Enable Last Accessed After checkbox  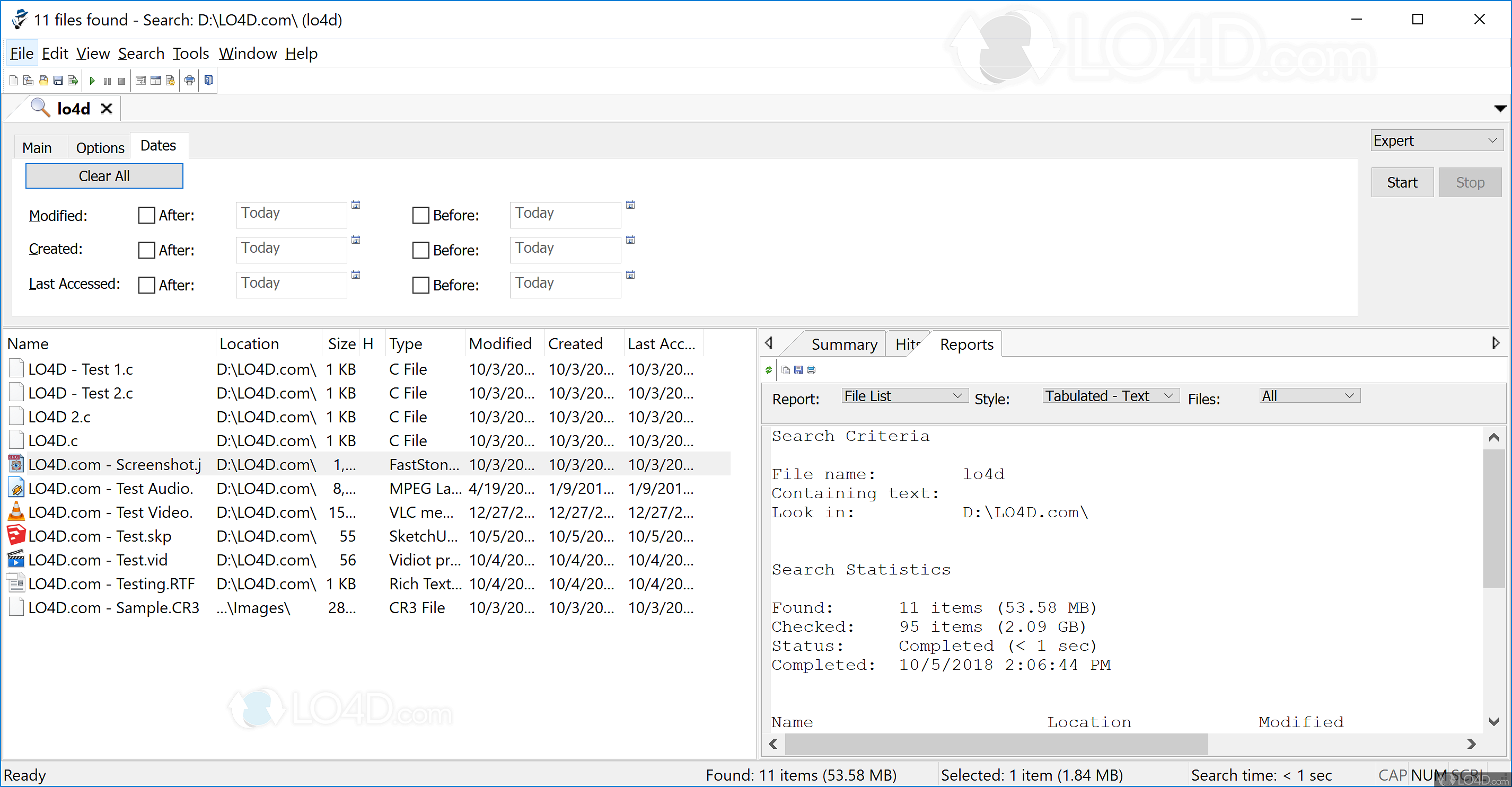pos(147,285)
